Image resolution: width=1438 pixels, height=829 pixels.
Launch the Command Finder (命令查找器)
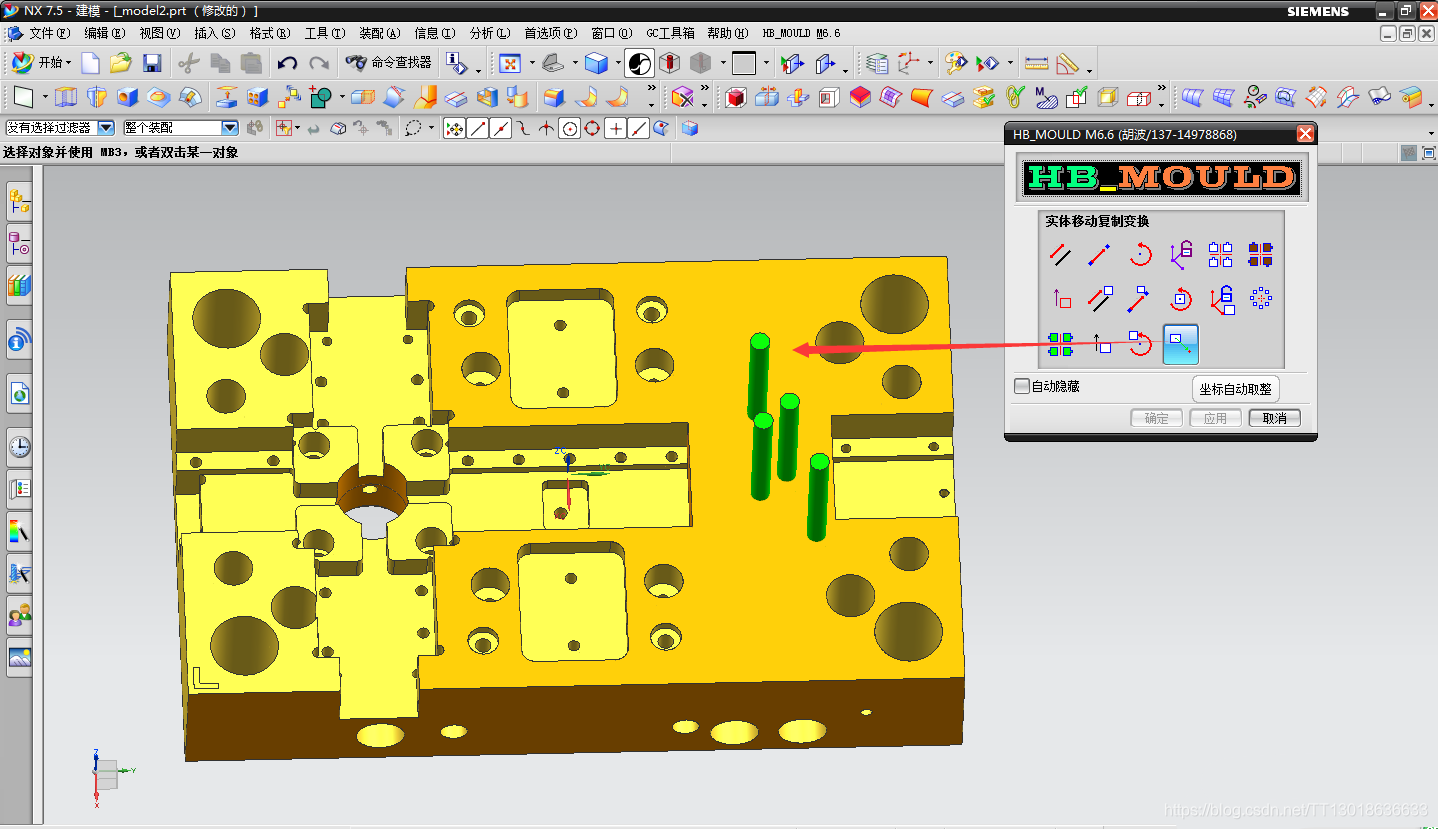389,63
